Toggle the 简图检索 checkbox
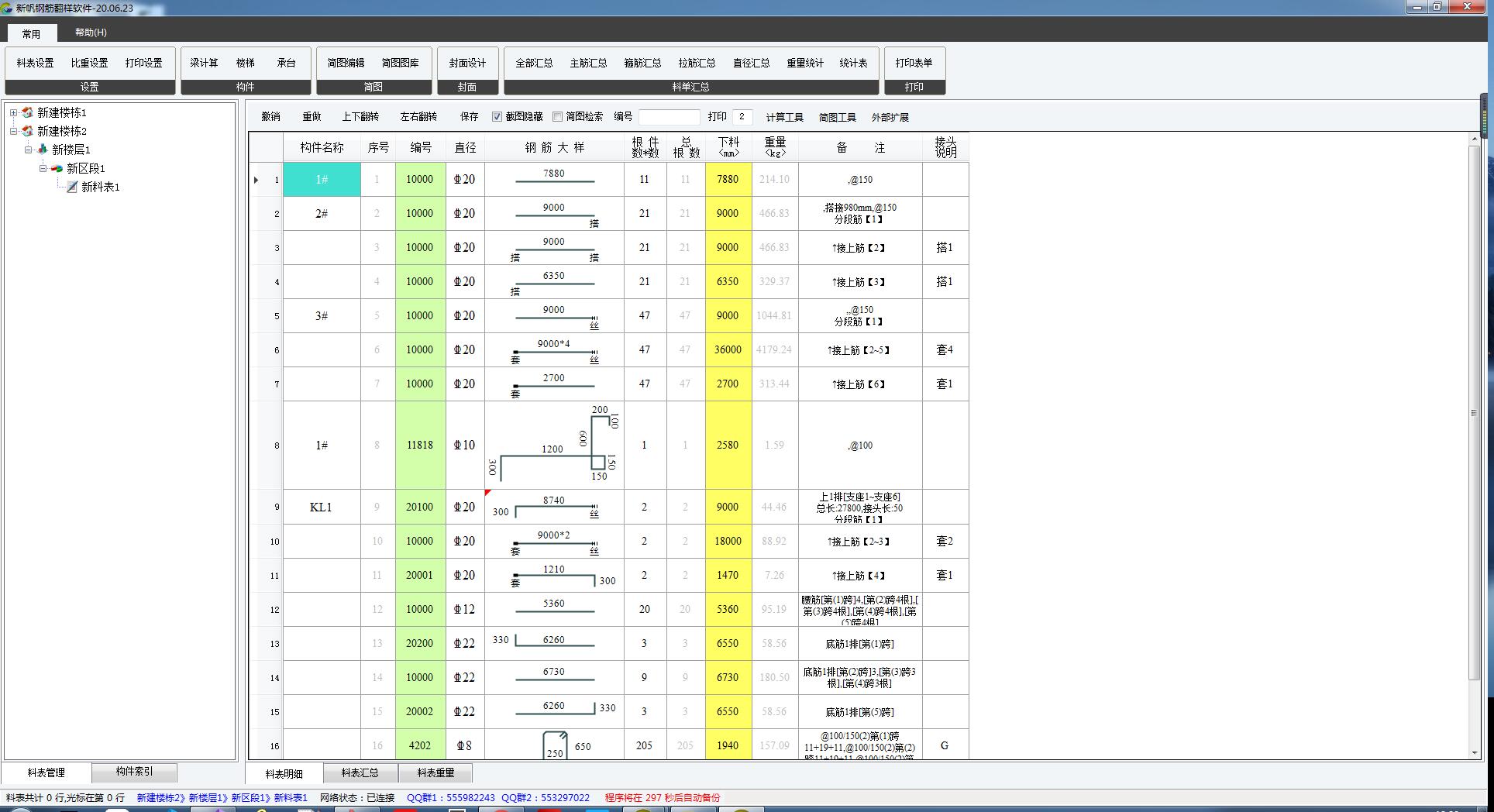1494x812 pixels. point(557,117)
